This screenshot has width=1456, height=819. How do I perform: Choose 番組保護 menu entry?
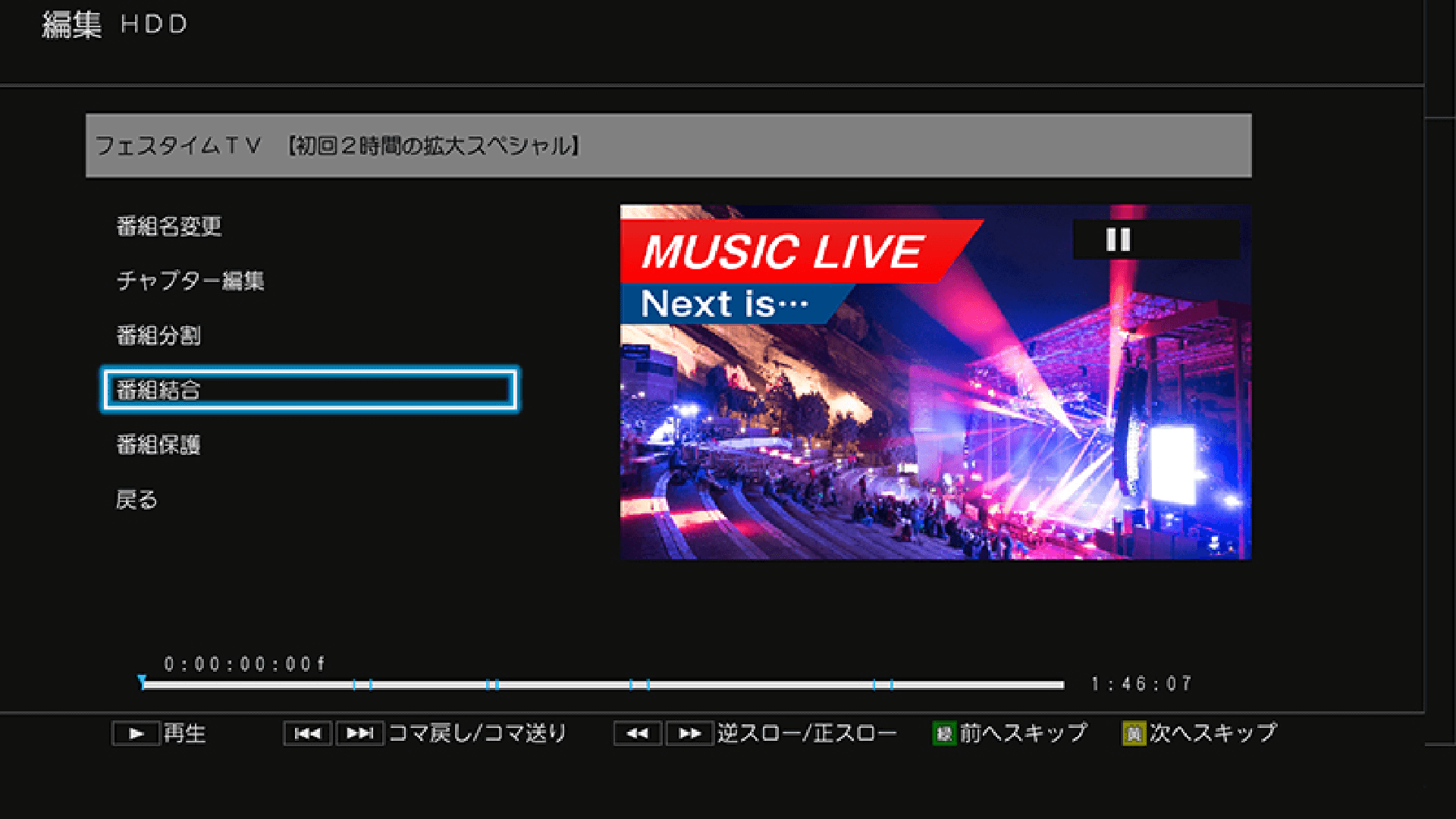click(x=158, y=444)
